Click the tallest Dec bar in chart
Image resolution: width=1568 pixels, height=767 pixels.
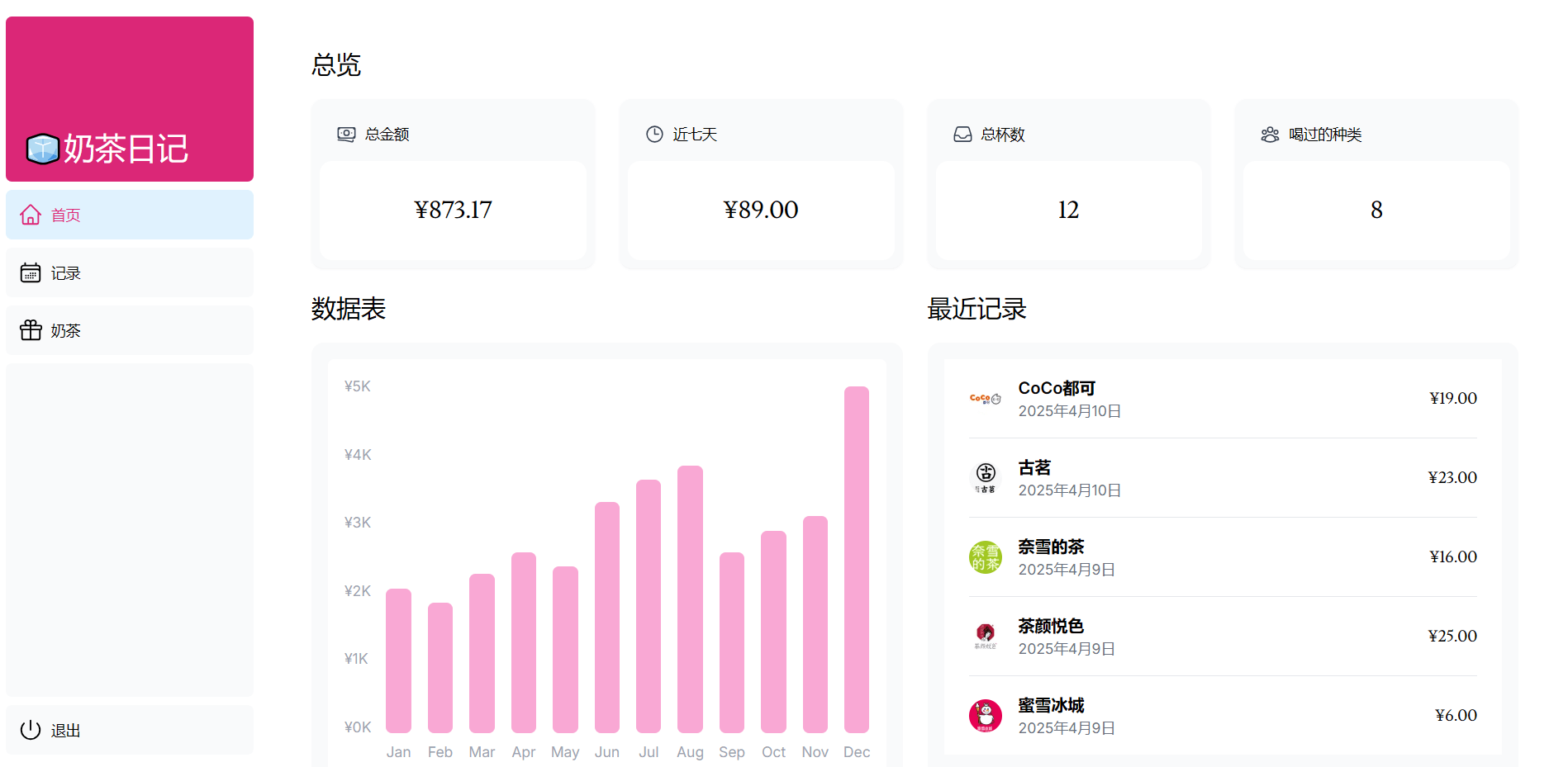(x=857, y=560)
